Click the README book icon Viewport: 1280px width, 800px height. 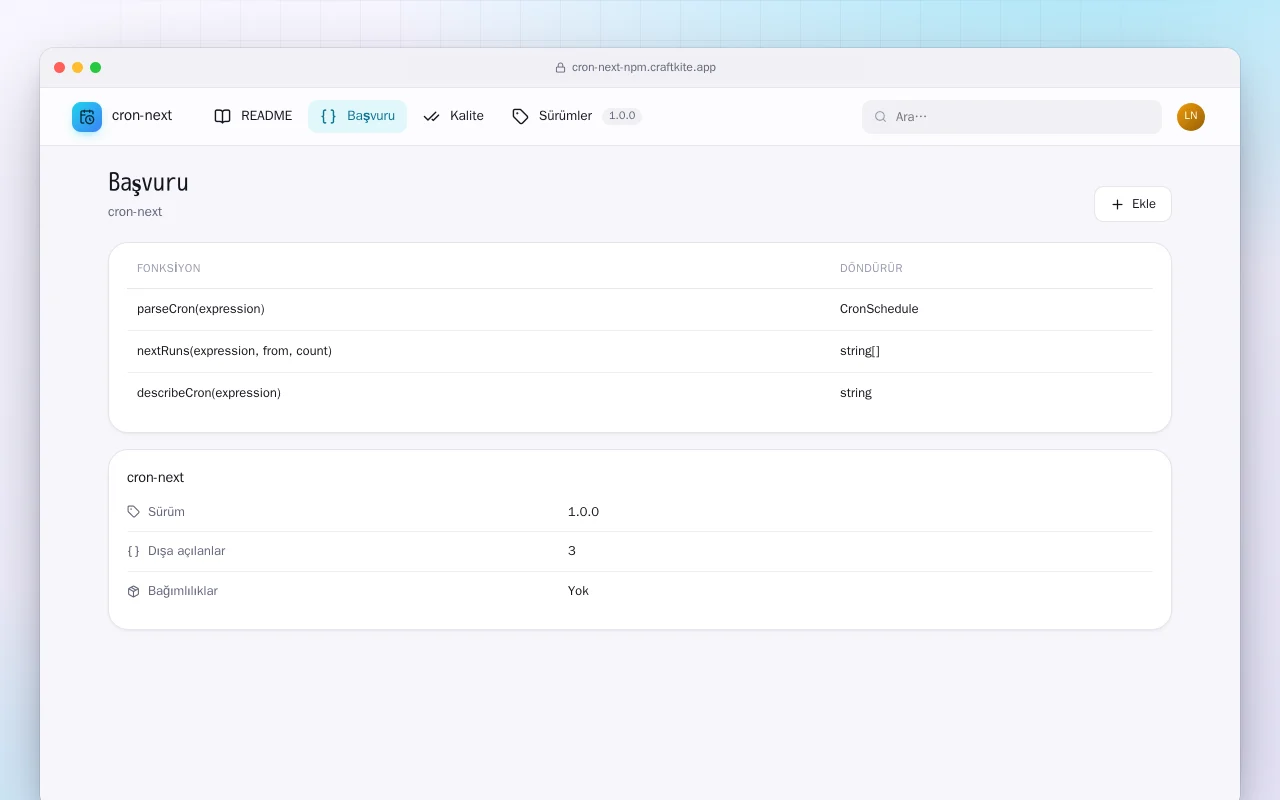pos(223,116)
